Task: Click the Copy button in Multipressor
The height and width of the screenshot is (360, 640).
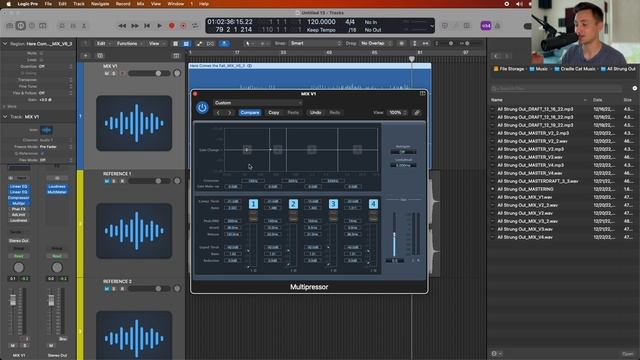Action: [x=273, y=113]
